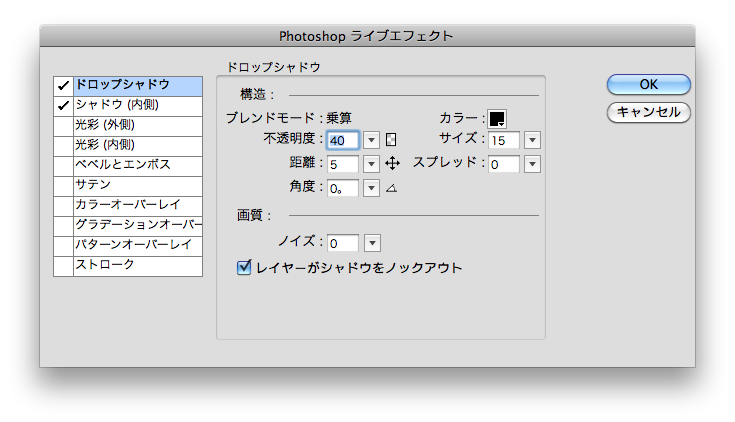This screenshot has height=422, width=735.
Task: Toggle the シャドウ (内側) effect checkmark
Action: tap(63, 105)
